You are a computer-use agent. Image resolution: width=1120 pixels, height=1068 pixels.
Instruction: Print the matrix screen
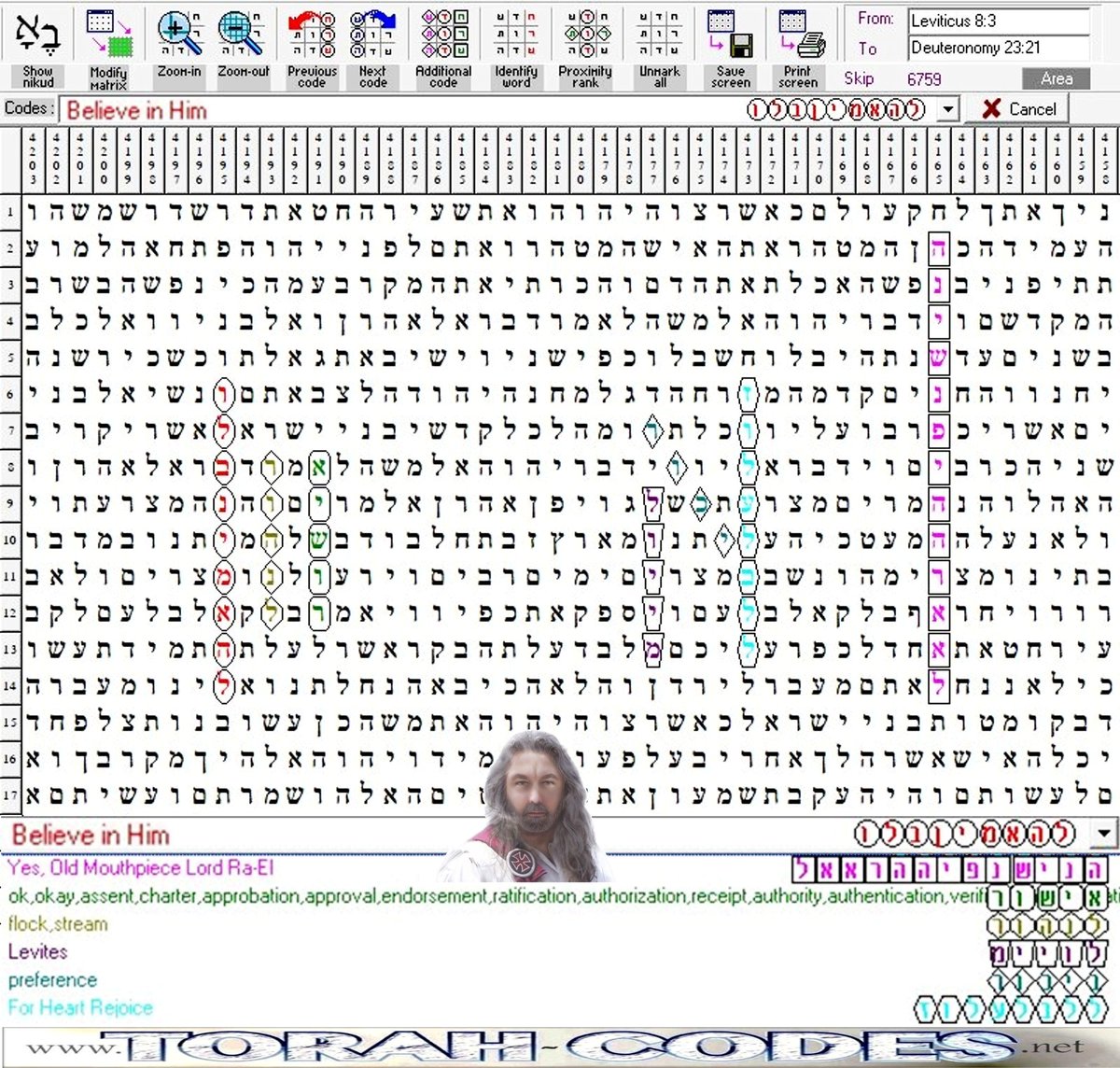click(799, 42)
